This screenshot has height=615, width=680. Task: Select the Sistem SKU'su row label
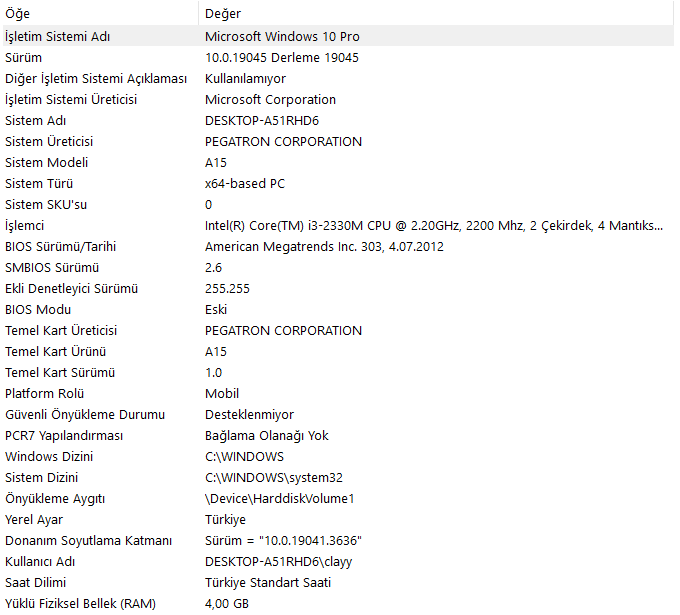(46, 205)
